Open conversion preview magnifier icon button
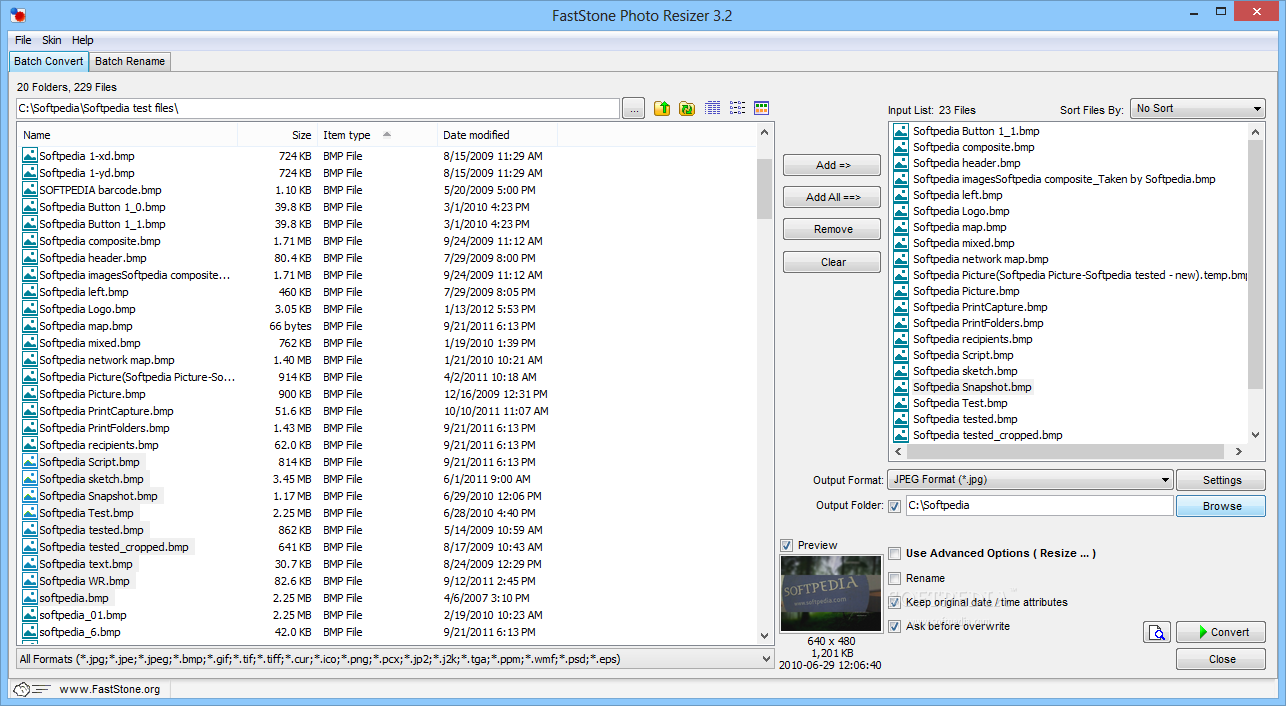1286x706 pixels. [1156, 632]
